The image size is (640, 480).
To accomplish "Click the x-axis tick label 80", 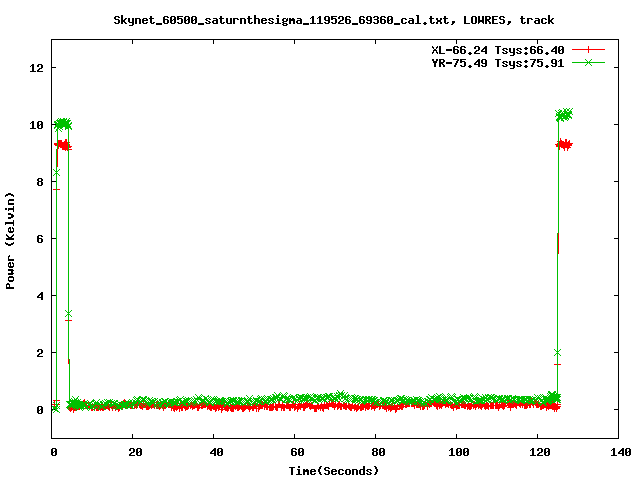I will (x=379, y=452).
